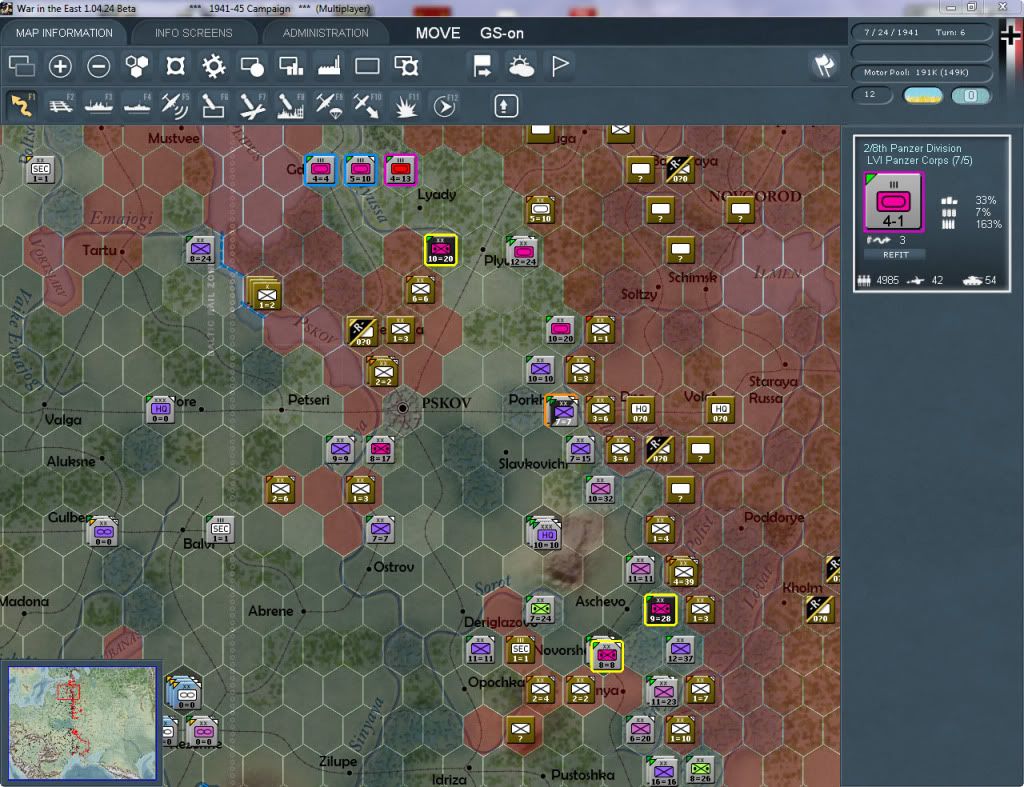Click the rectangle with bar chart icon
The width and height of the screenshot is (1024, 787).
[291, 66]
